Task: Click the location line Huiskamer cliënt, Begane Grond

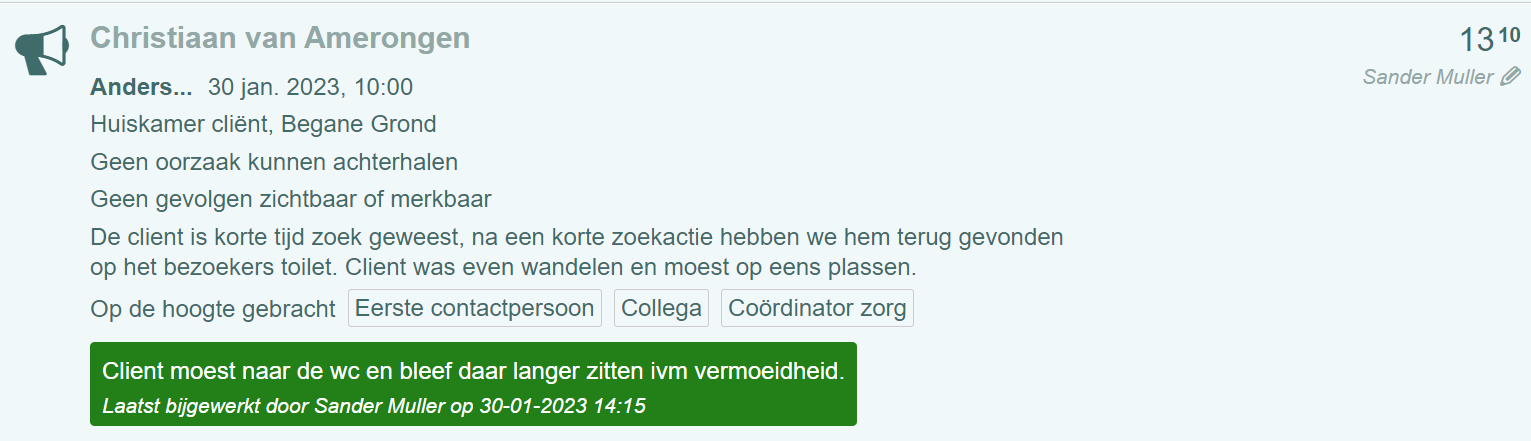Action: click(x=263, y=124)
